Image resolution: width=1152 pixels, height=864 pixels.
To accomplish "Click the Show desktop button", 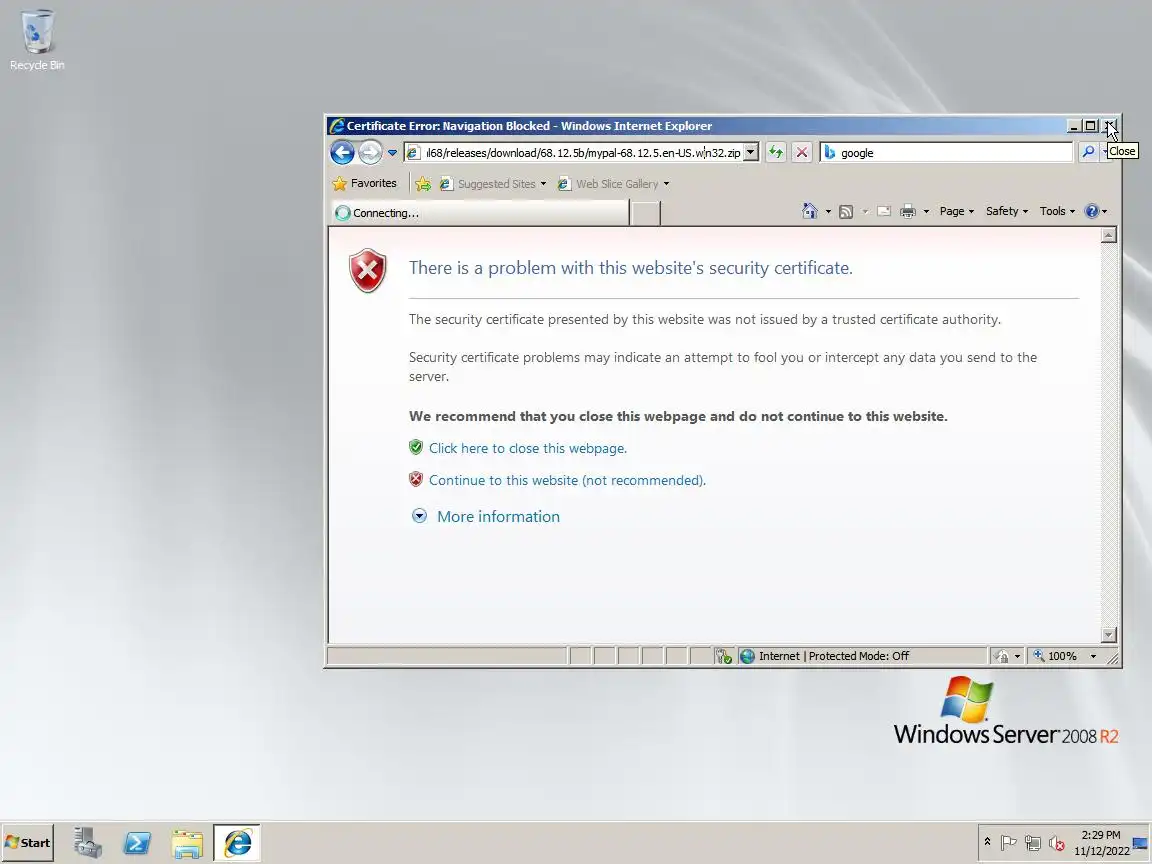I will coord(1140,843).
